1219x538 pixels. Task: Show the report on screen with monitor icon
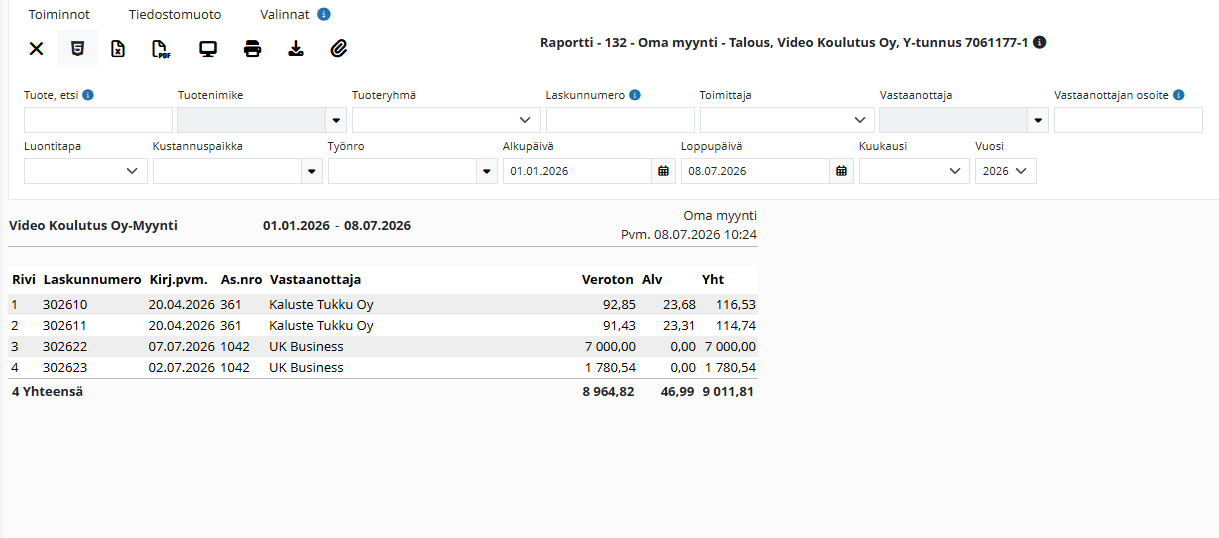[x=208, y=49]
